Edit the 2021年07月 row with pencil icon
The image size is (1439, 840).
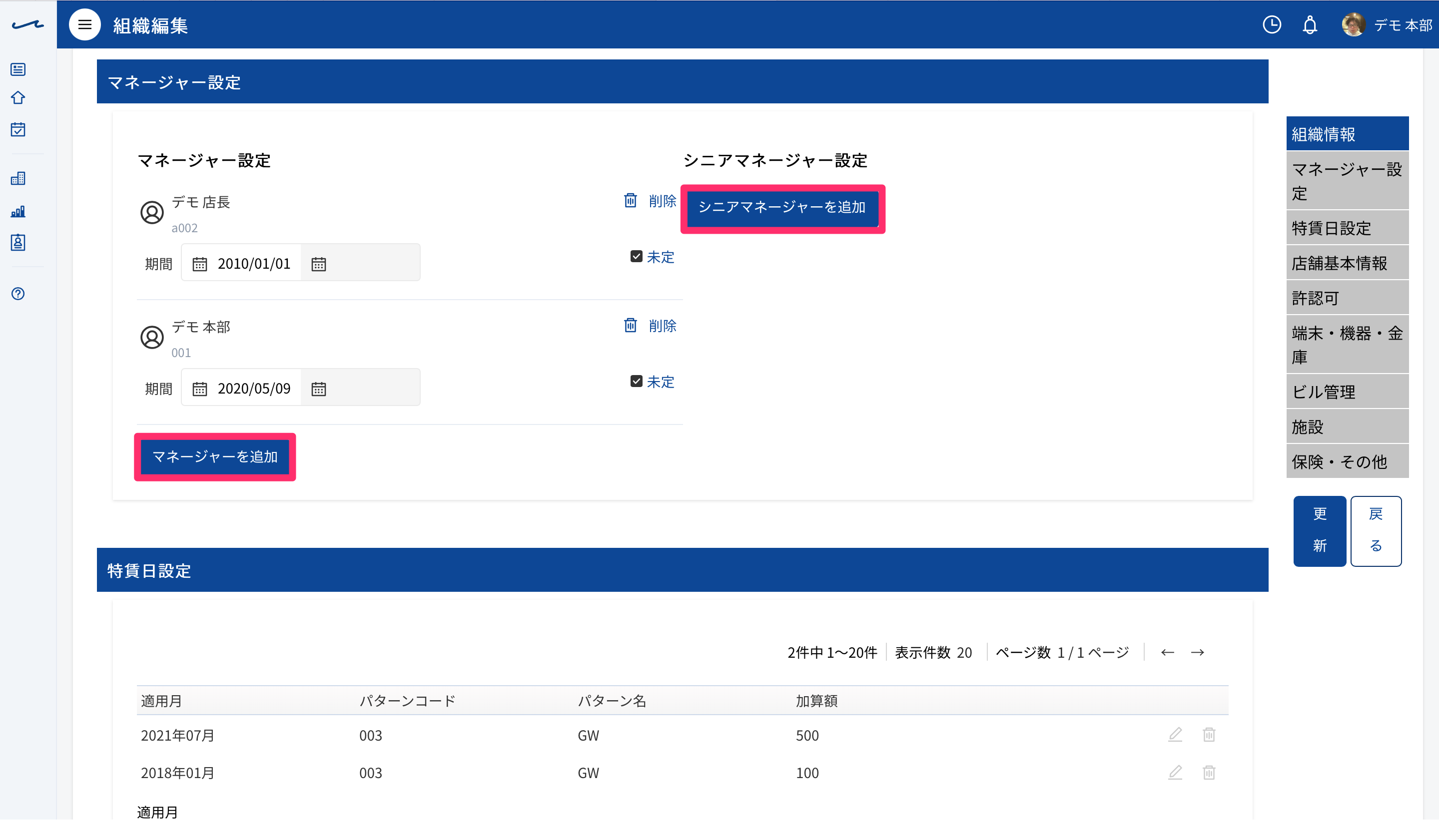1175,735
